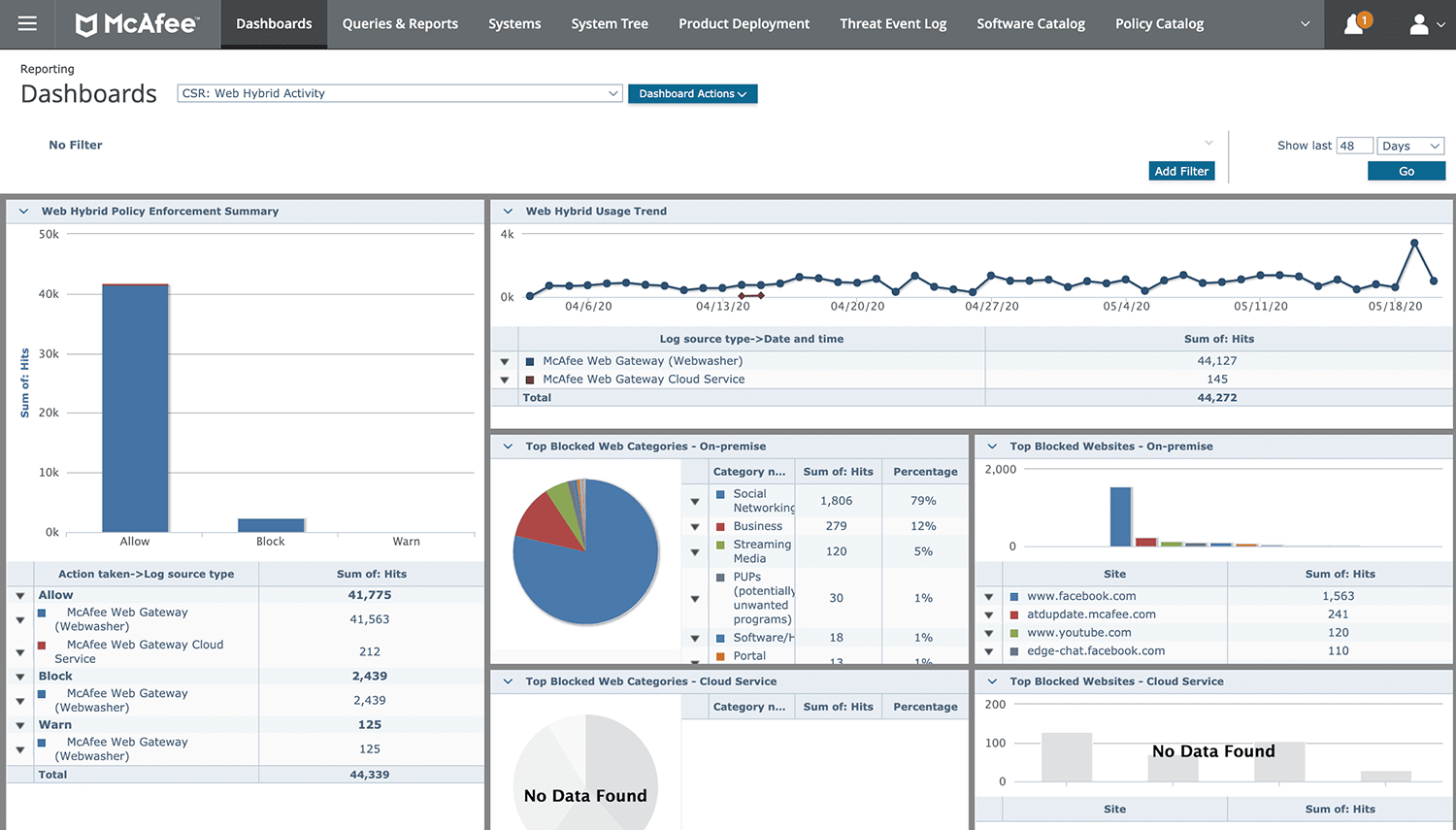Sort on-premise categories by Category name column

pyautogui.click(x=749, y=472)
